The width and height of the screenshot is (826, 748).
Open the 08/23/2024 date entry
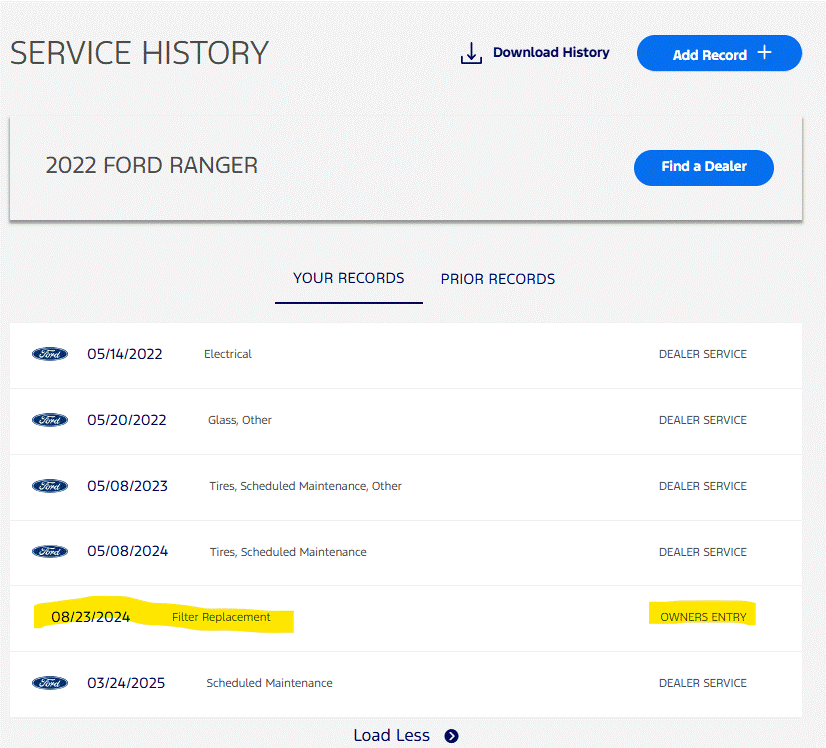click(x=91, y=617)
